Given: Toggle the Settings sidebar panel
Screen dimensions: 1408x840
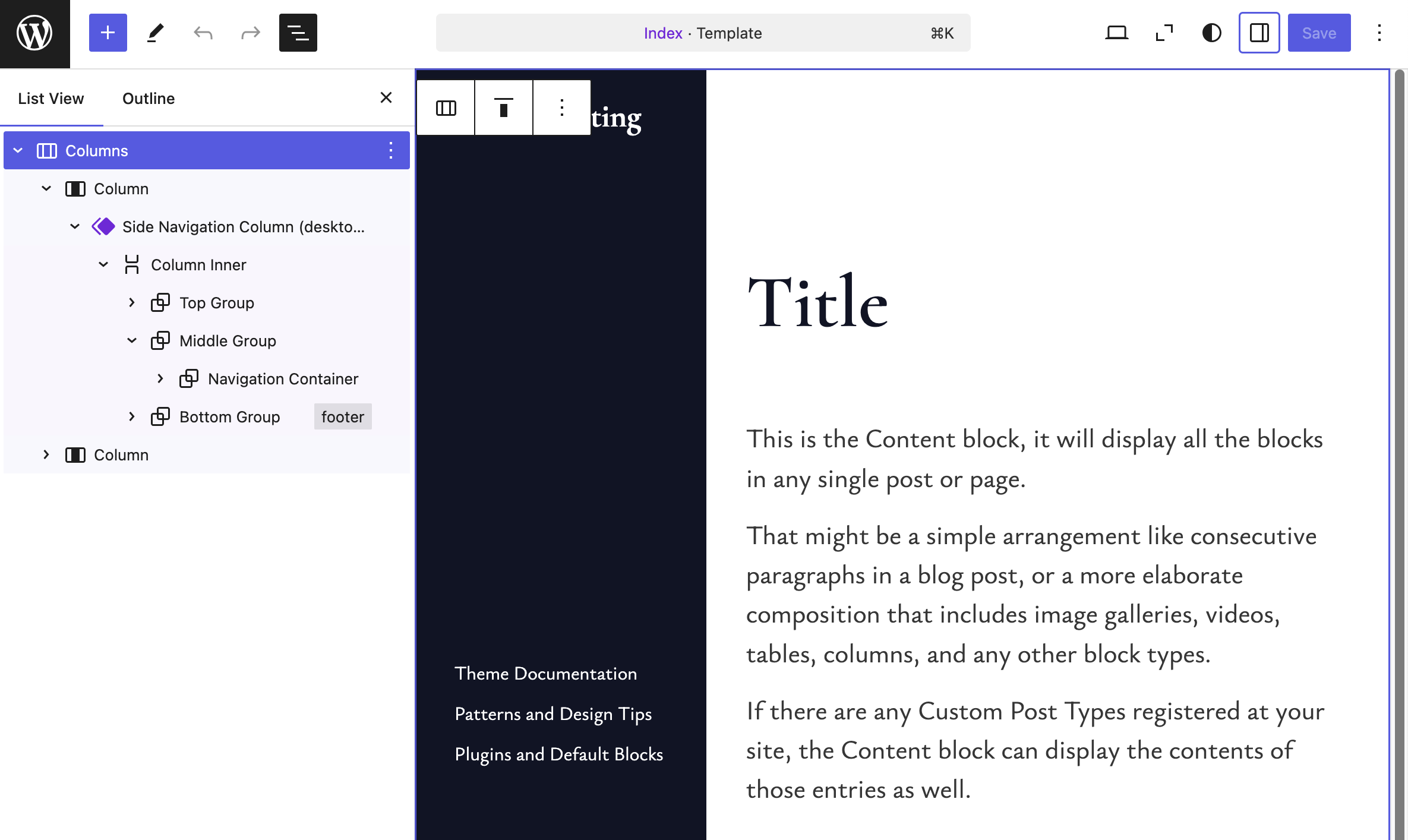Looking at the screenshot, I should point(1259,33).
